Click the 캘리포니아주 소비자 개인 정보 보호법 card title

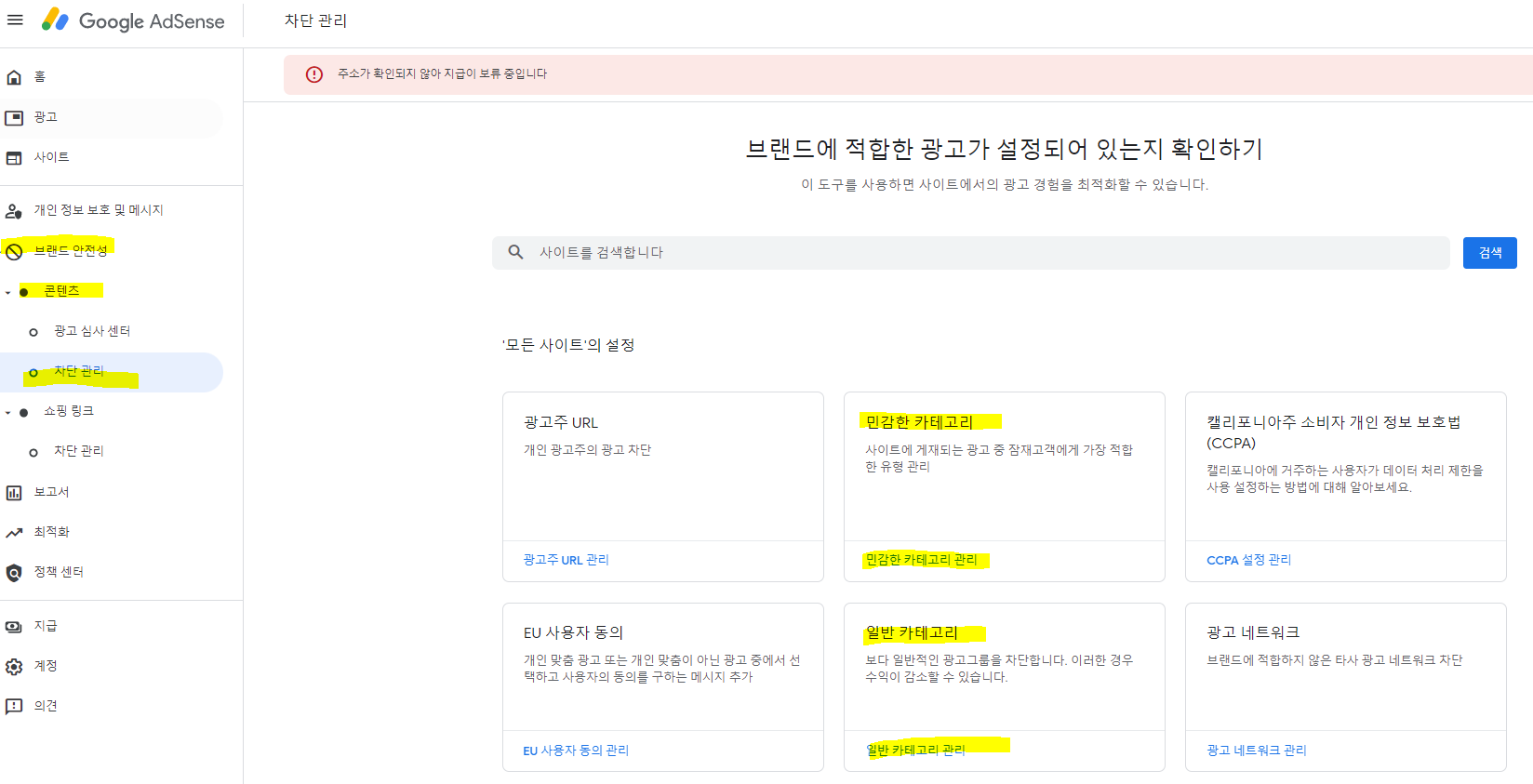1333,432
